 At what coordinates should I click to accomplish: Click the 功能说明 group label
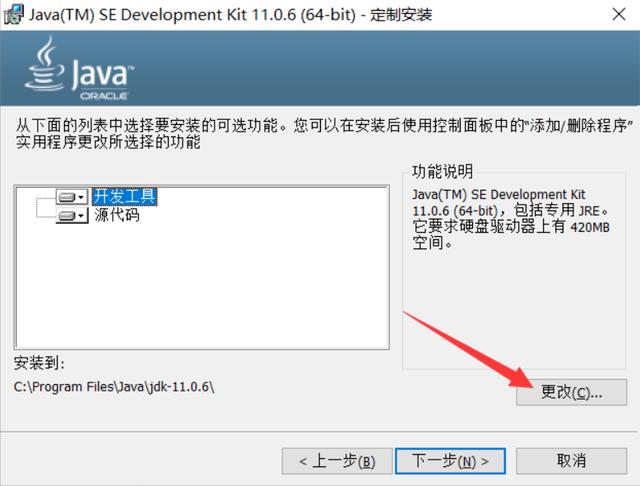click(x=442, y=171)
